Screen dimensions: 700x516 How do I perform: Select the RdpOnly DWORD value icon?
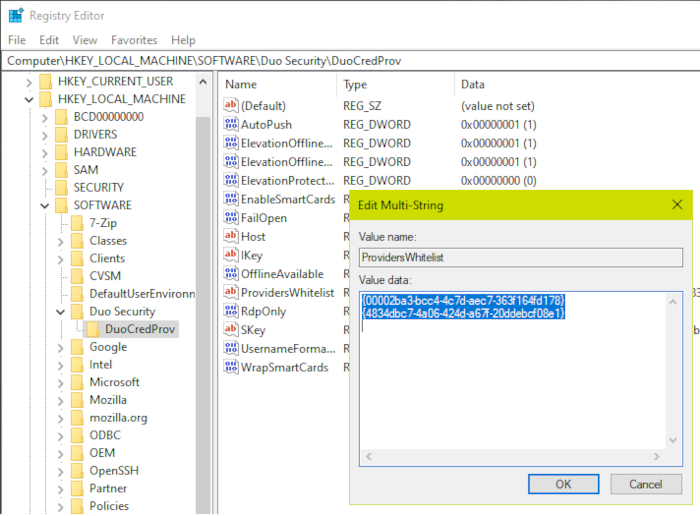pos(231,311)
